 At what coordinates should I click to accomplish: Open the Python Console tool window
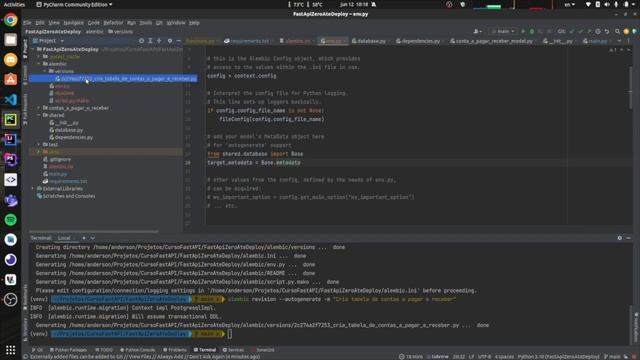(x=138, y=350)
